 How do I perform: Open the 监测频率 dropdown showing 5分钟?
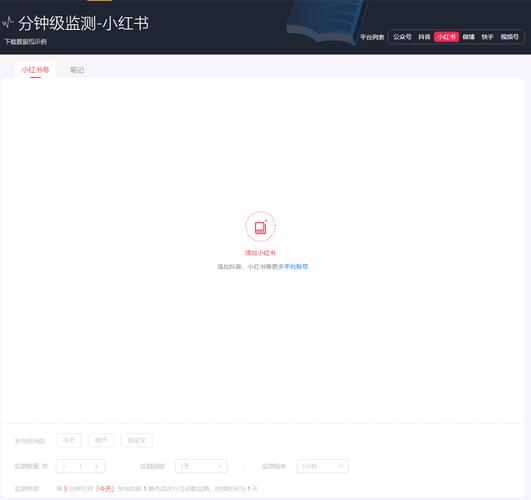(322, 466)
